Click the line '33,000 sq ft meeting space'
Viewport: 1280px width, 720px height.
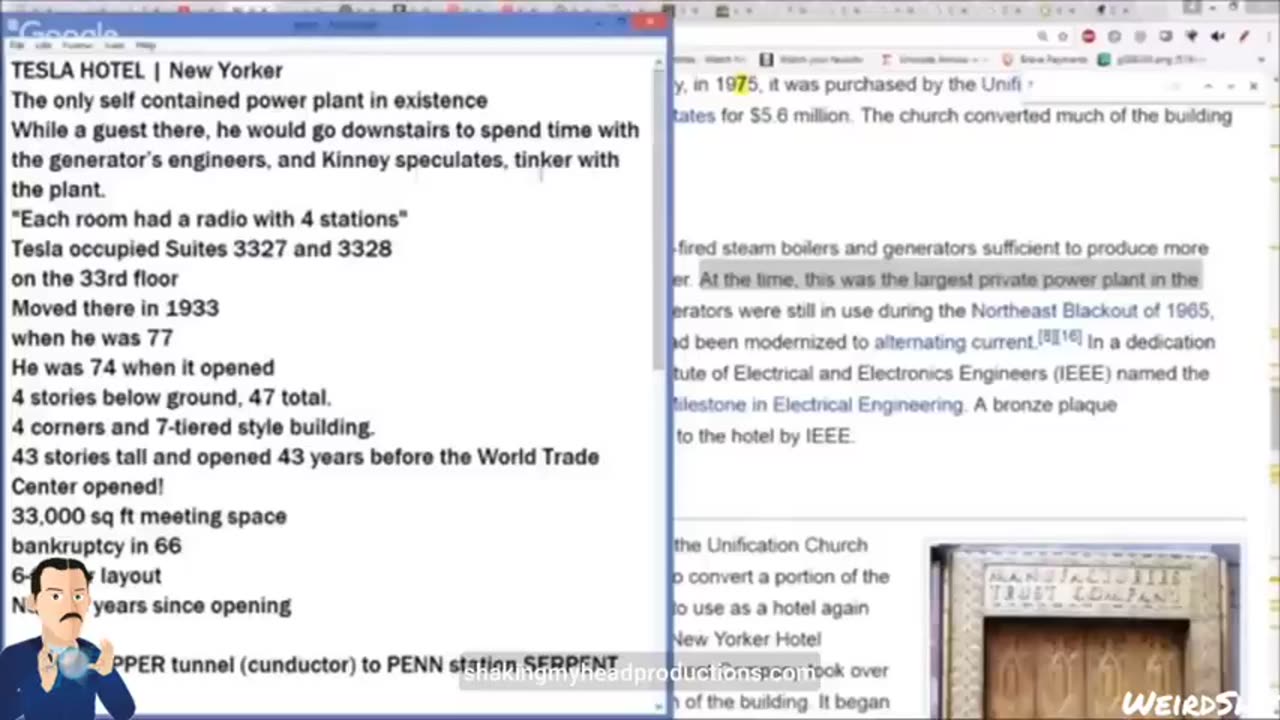(x=149, y=516)
